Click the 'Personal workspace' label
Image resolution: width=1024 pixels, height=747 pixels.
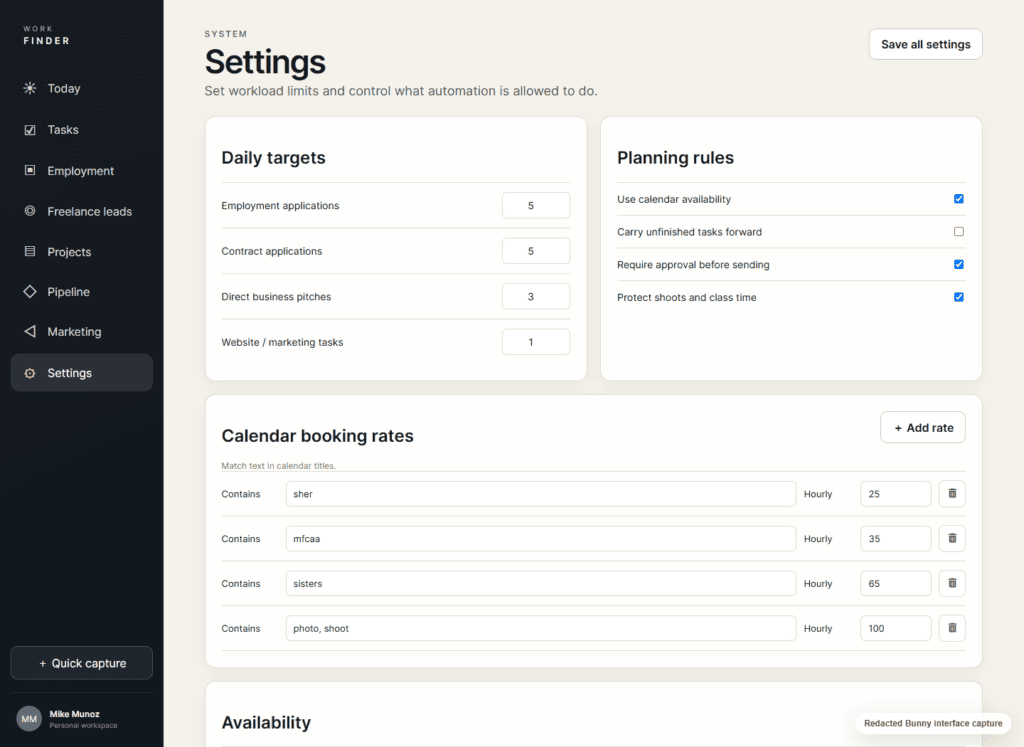(84, 725)
